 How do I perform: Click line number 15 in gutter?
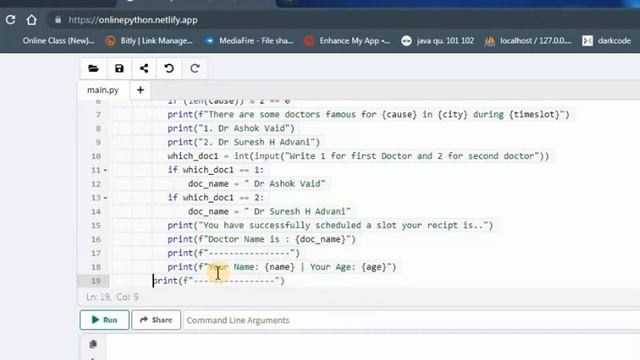(x=96, y=226)
